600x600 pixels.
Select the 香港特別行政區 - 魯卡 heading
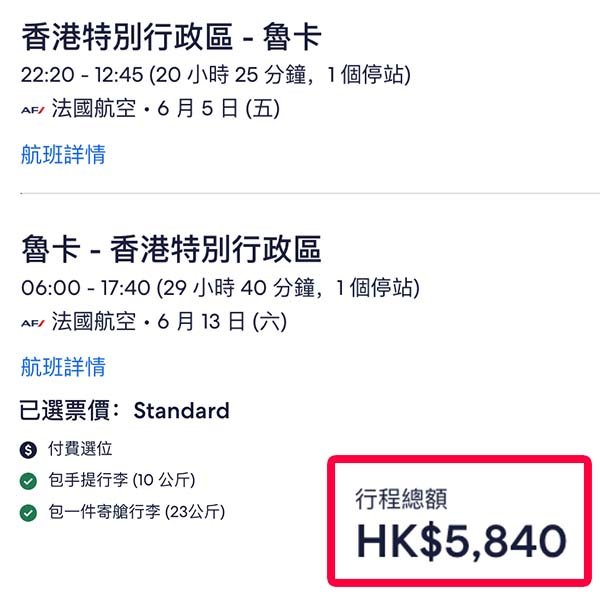(x=171, y=36)
